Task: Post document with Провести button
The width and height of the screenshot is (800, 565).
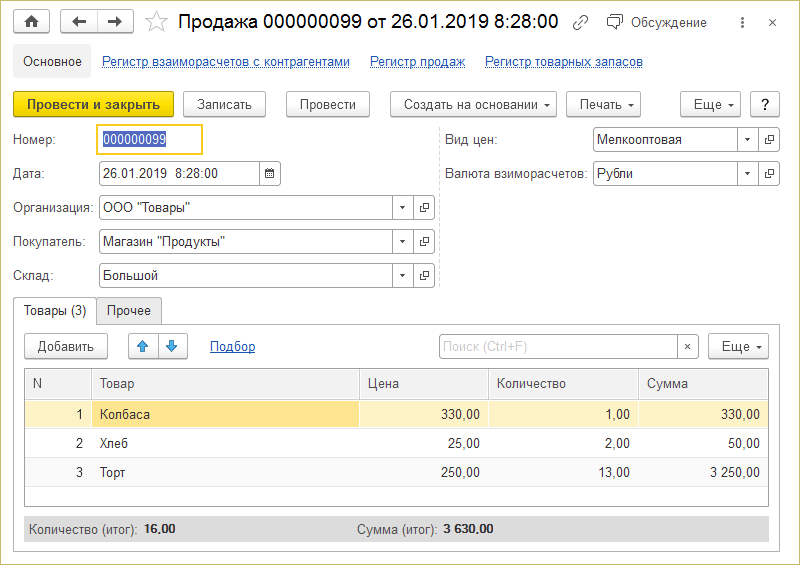Action: pos(328,105)
